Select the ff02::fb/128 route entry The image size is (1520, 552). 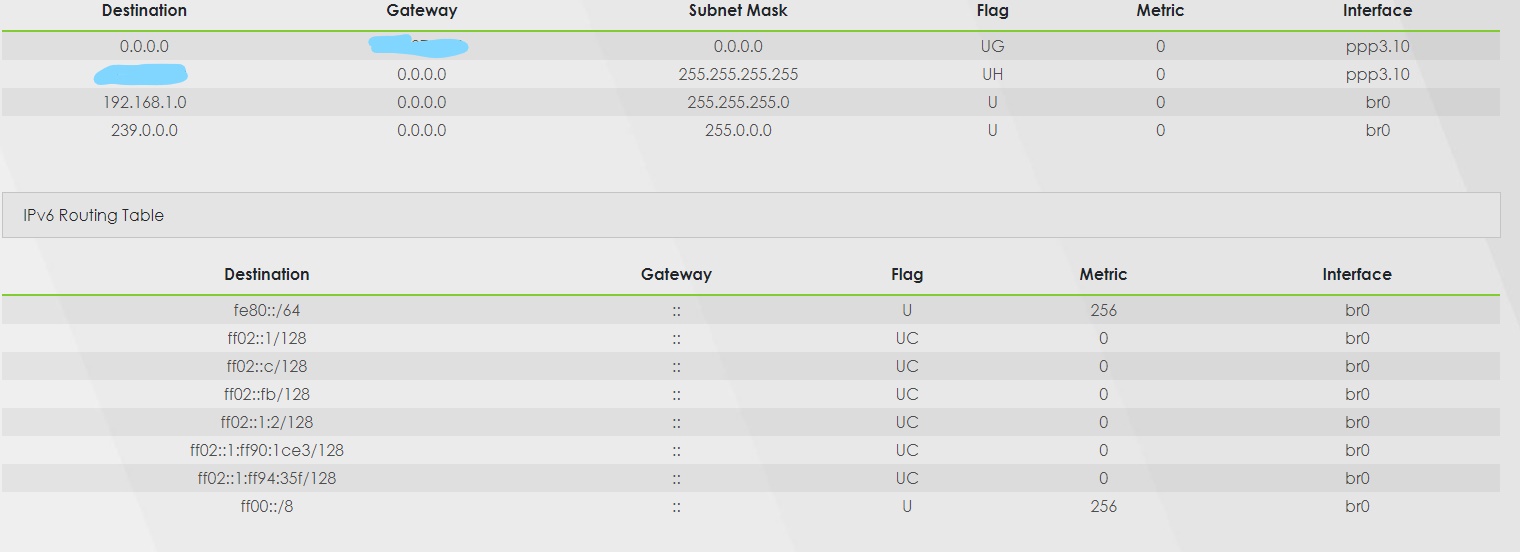(266, 394)
